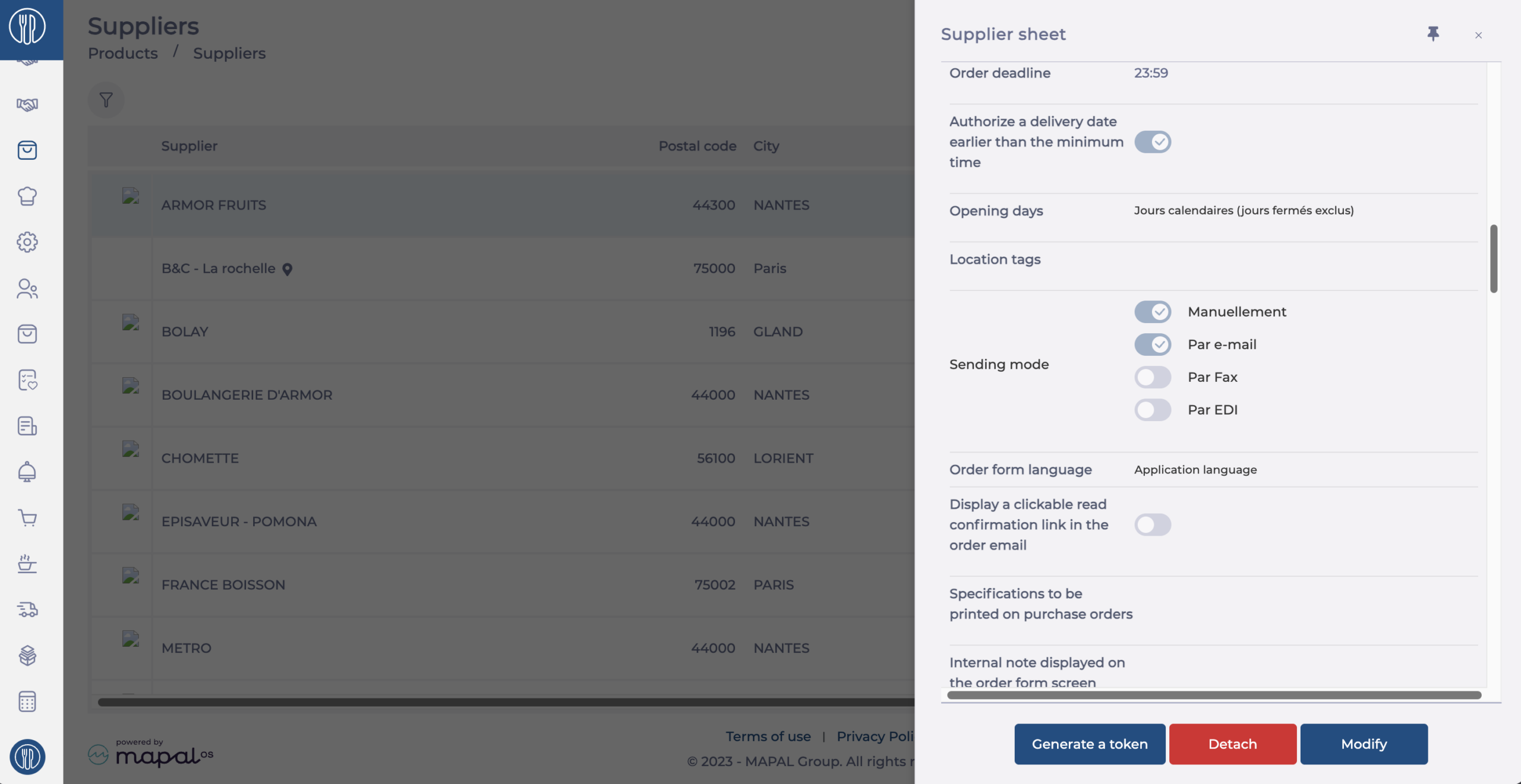Open the delivery truck icon in the sidebar
This screenshot has width=1521, height=784.
(x=27, y=610)
